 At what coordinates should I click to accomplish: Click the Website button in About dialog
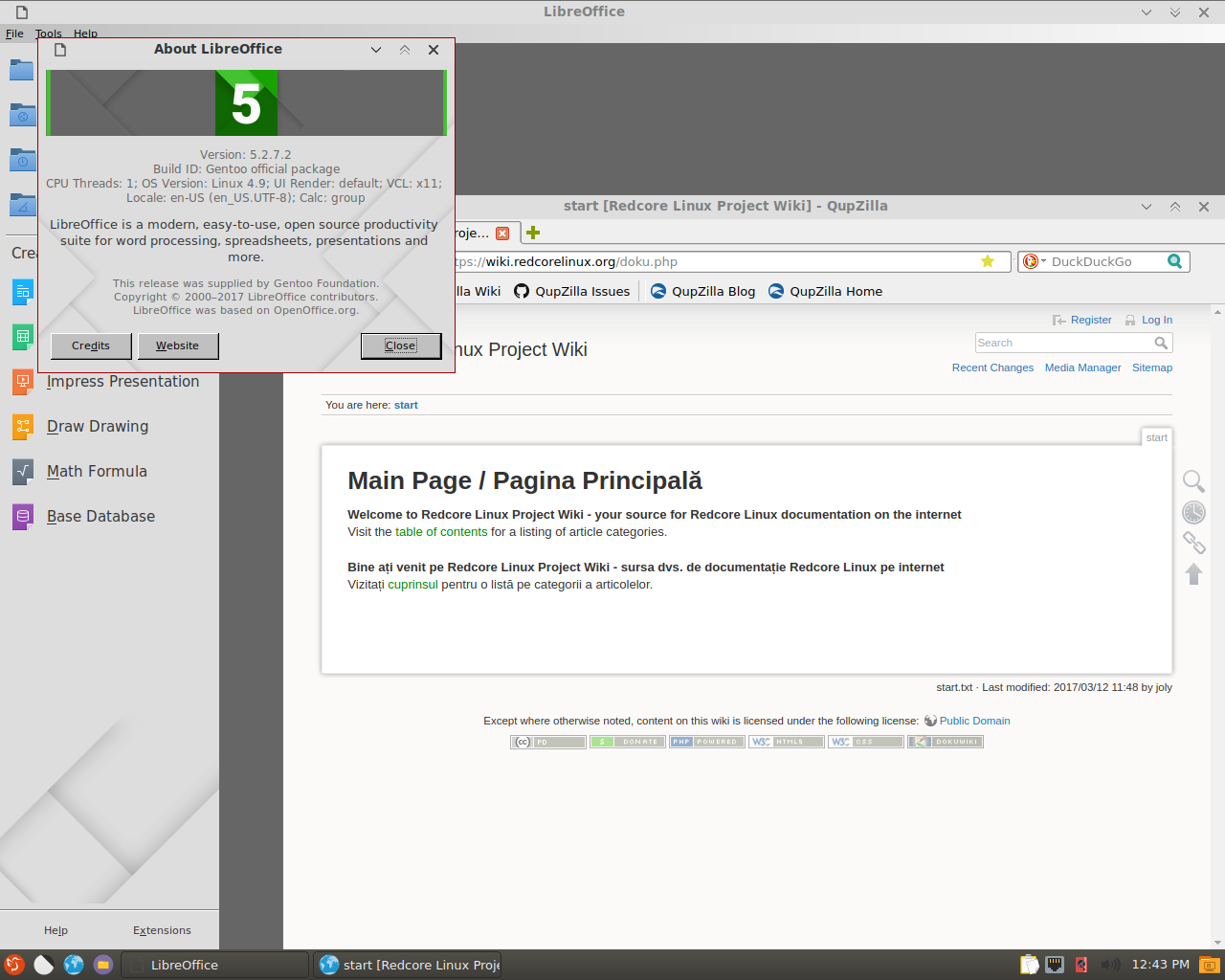(x=178, y=345)
